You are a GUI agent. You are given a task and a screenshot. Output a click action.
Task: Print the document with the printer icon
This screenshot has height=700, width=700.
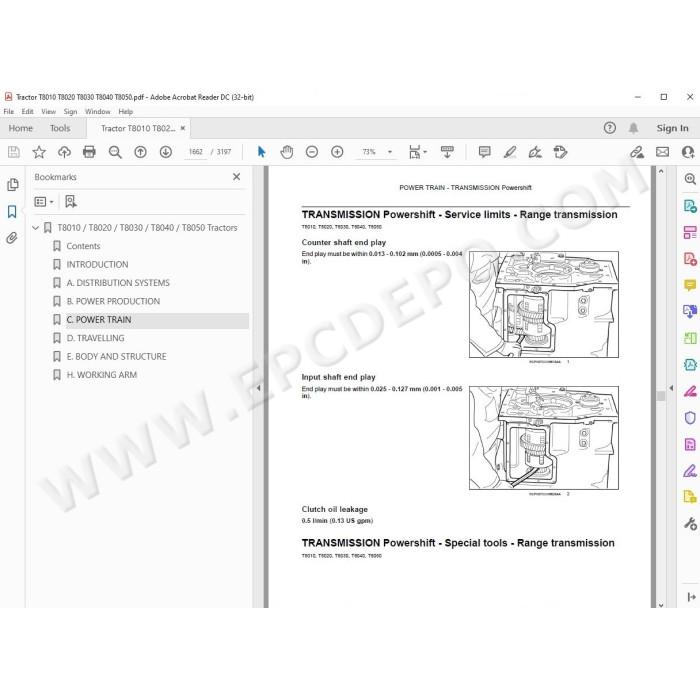pos(89,152)
